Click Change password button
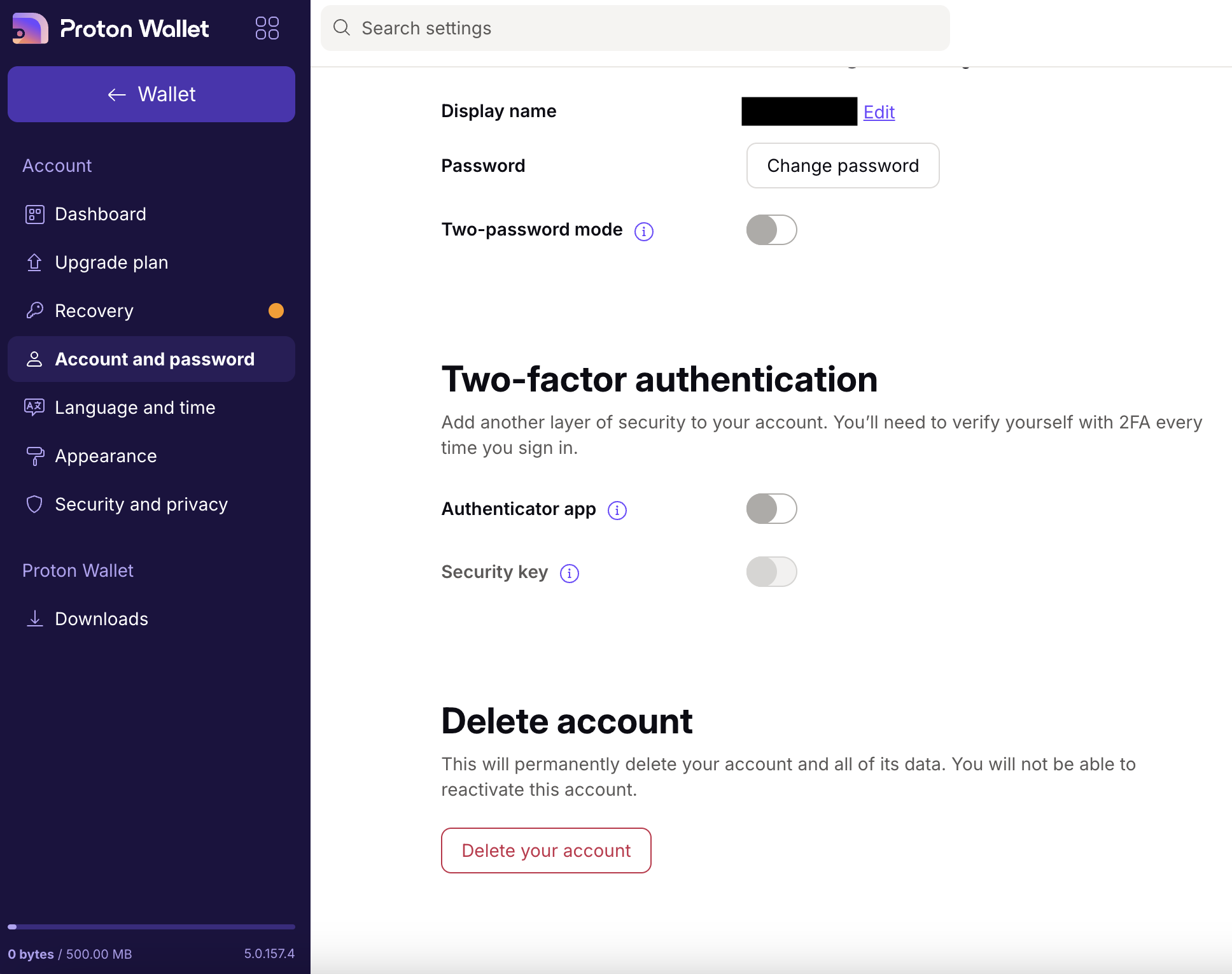Viewport: 1232px width, 974px height. coord(843,166)
